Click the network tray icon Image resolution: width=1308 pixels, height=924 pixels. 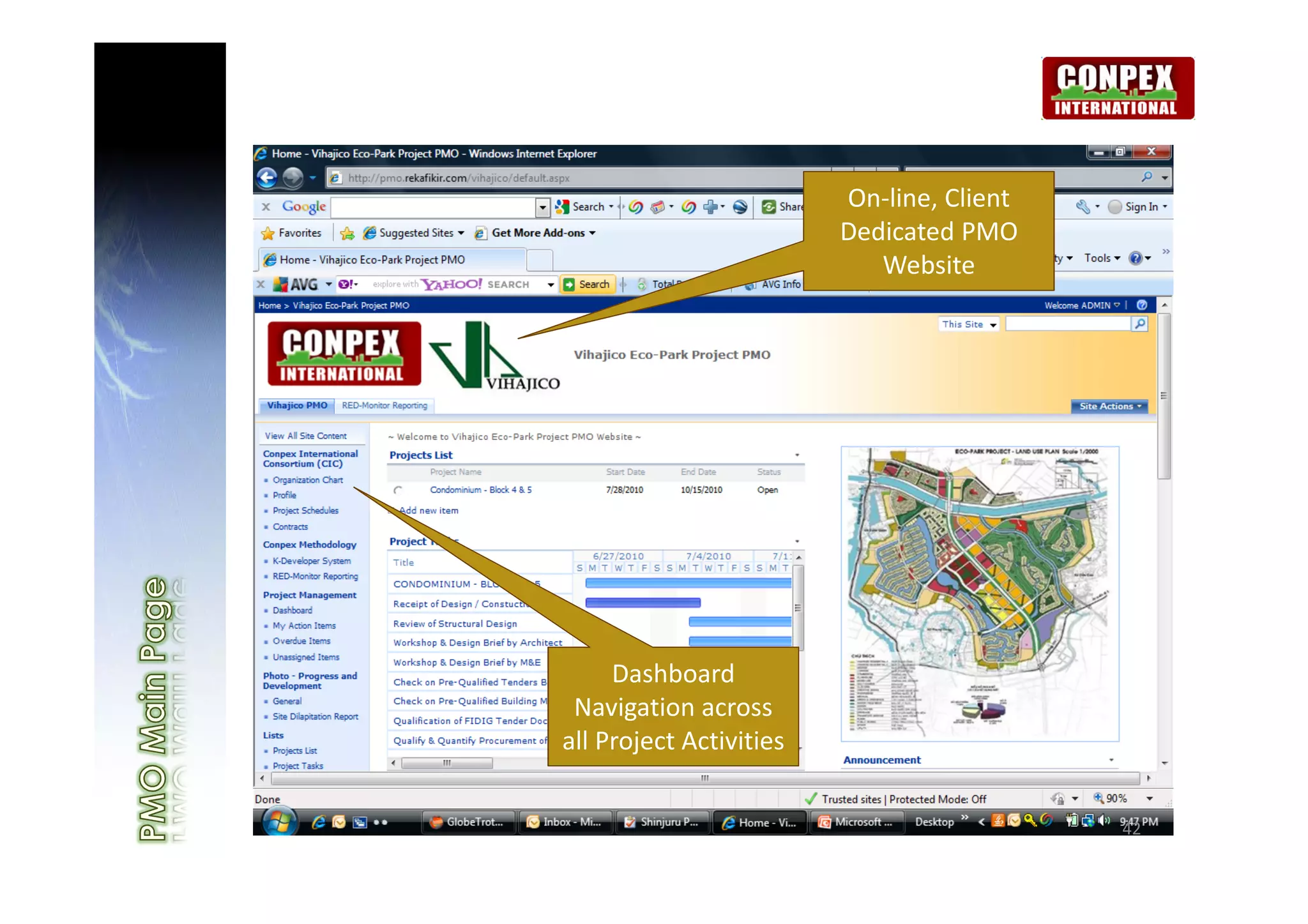coord(1088,821)
